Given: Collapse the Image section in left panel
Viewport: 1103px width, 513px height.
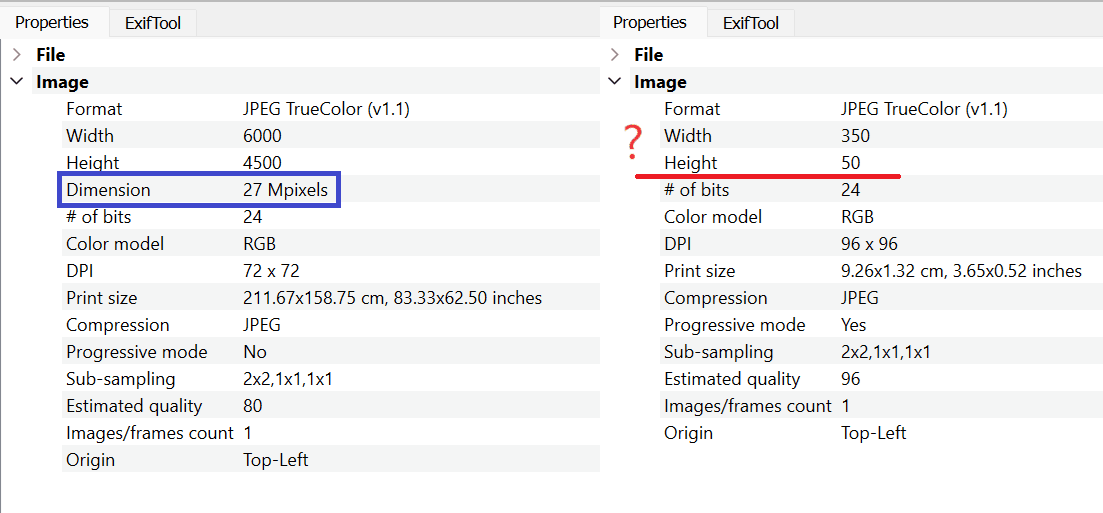Looking at the screenshot, I should coord(17,82).
